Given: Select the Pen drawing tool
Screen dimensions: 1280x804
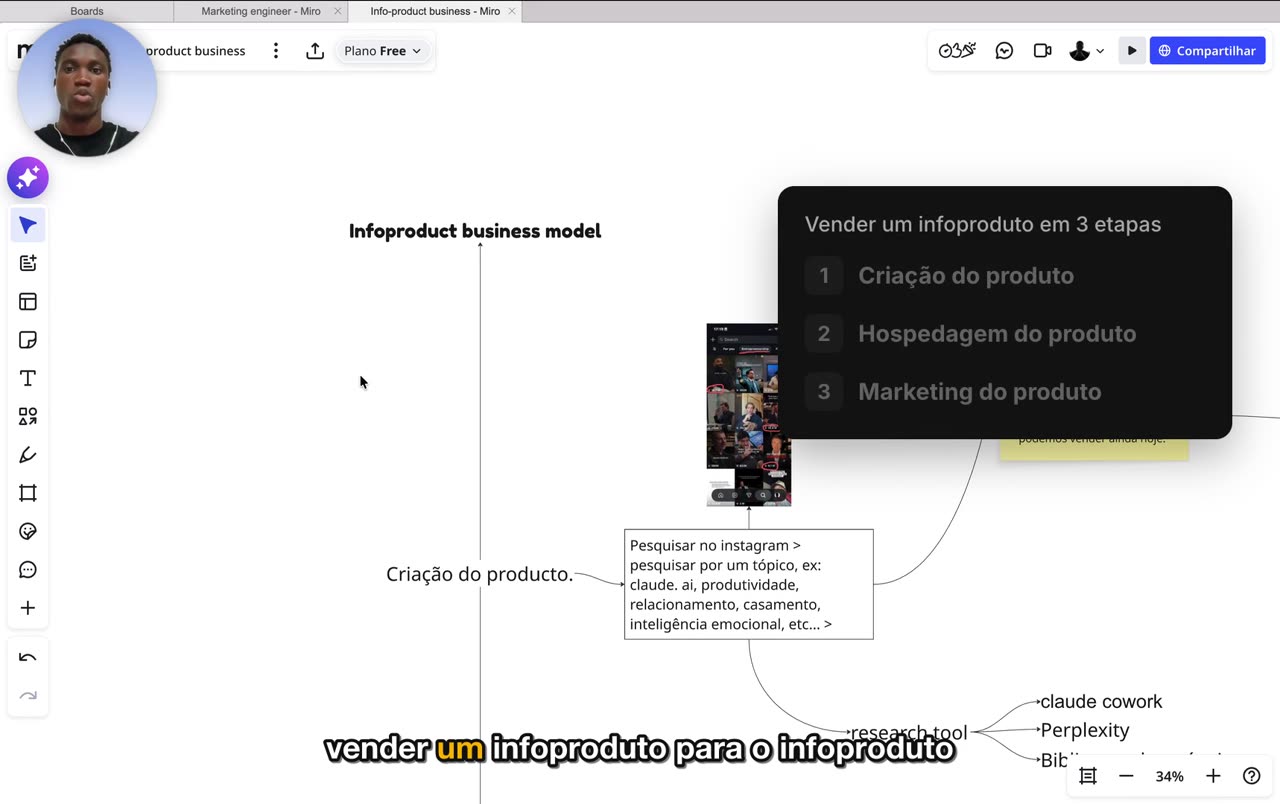Looking at the screenshot, I should [28, 455].
